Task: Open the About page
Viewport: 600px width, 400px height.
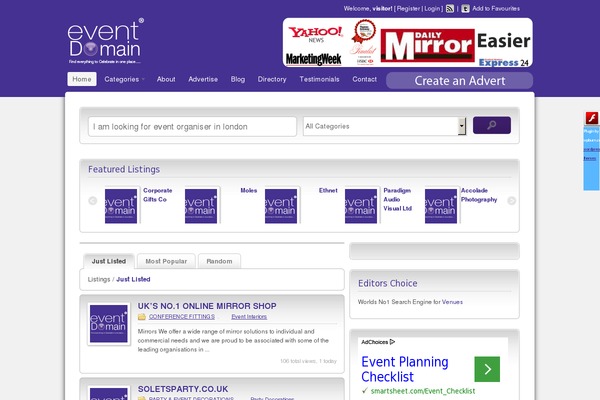Action: coord(166,79)
